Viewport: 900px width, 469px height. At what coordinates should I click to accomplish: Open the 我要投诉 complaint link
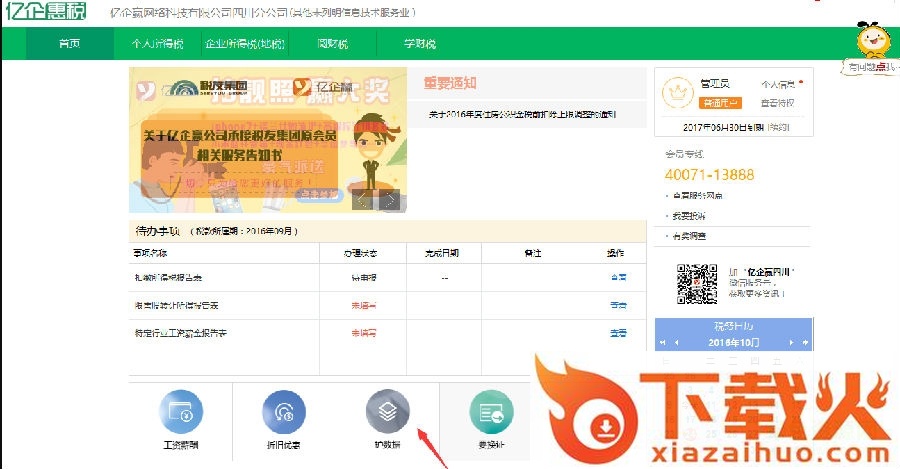coord(689,216)
